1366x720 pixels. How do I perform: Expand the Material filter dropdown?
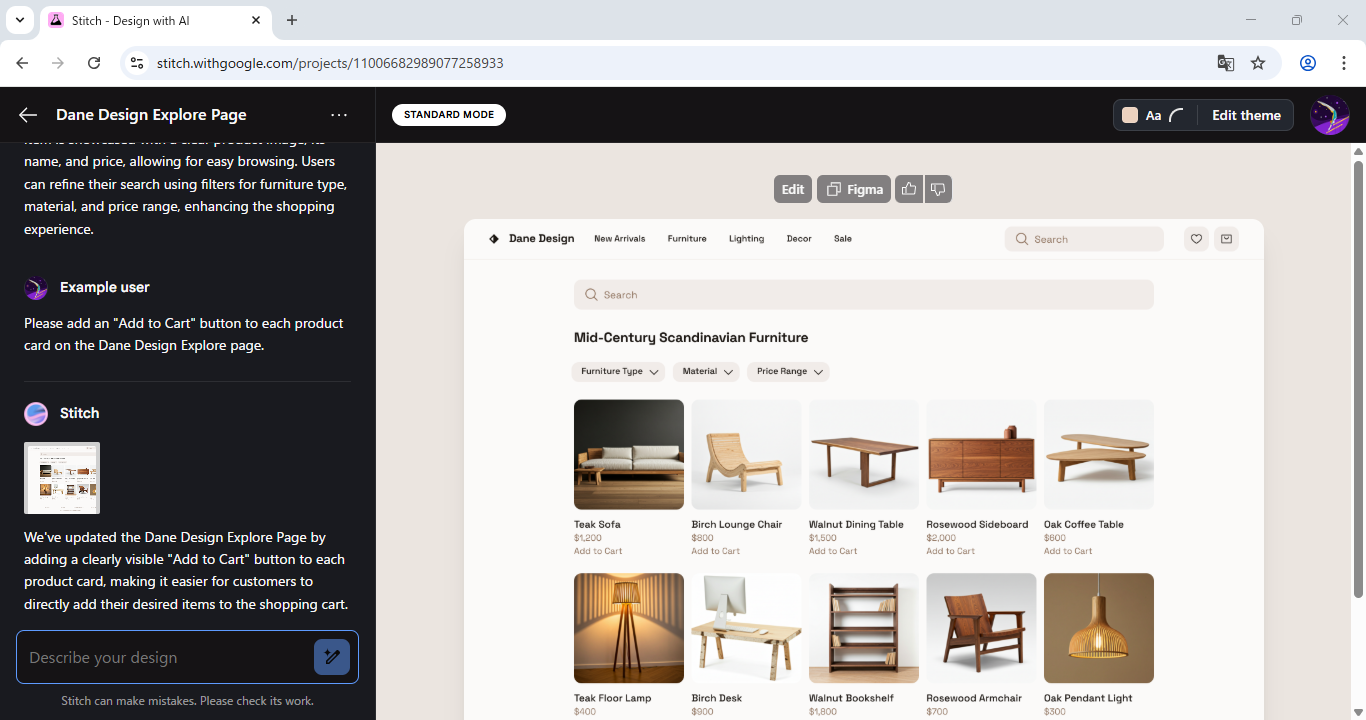[x=706, y=371]
